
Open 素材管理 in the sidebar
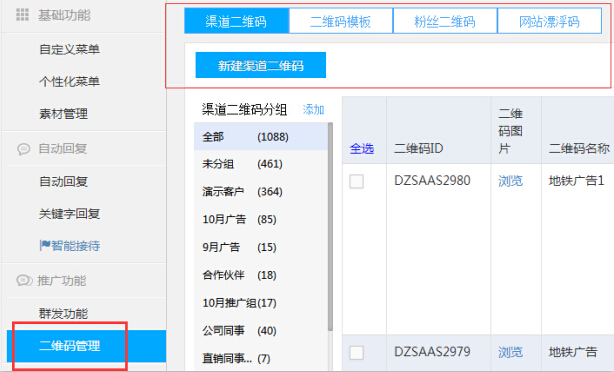click(63, 114)
